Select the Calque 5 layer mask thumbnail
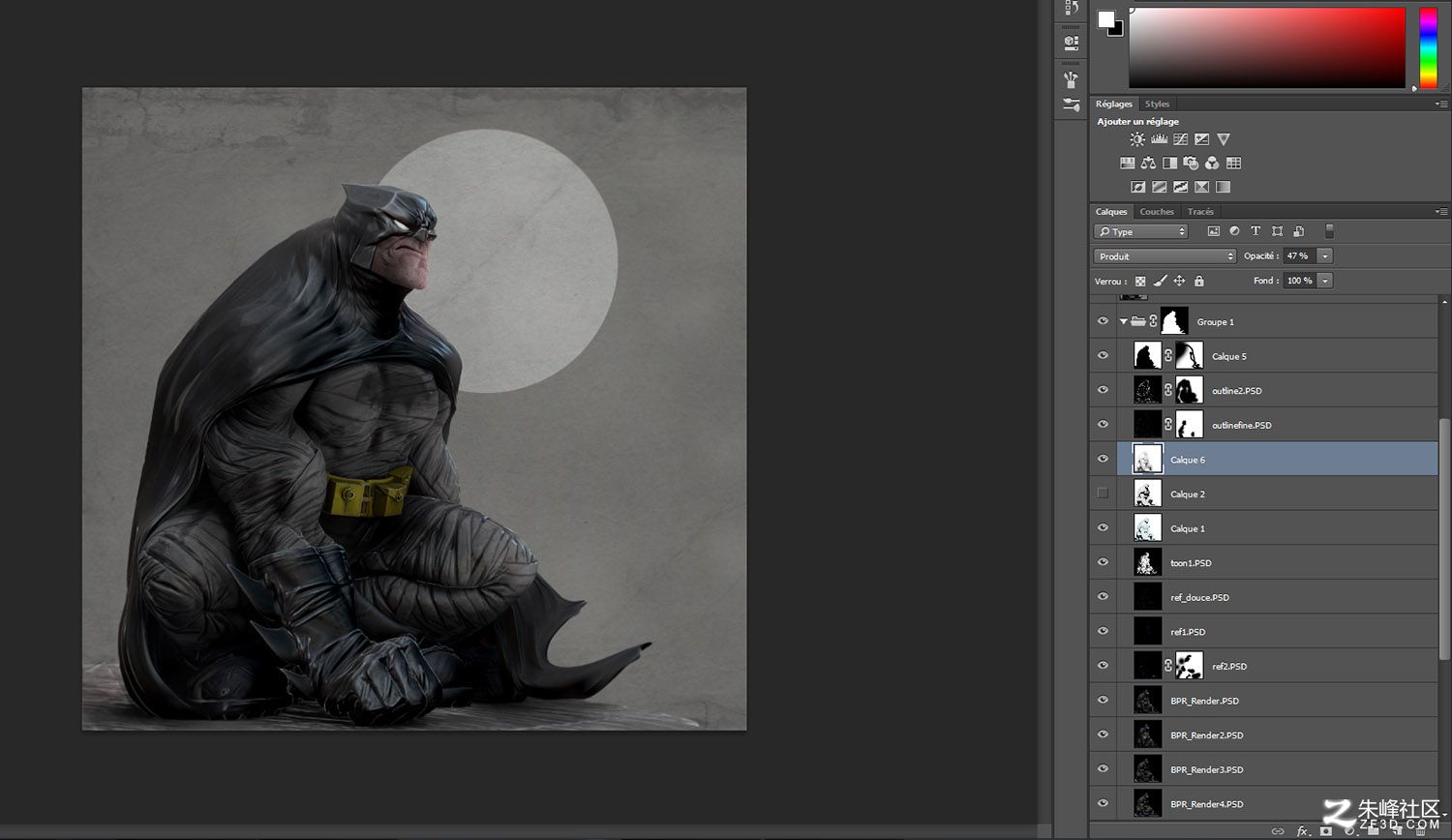 tap(1189, 355)
